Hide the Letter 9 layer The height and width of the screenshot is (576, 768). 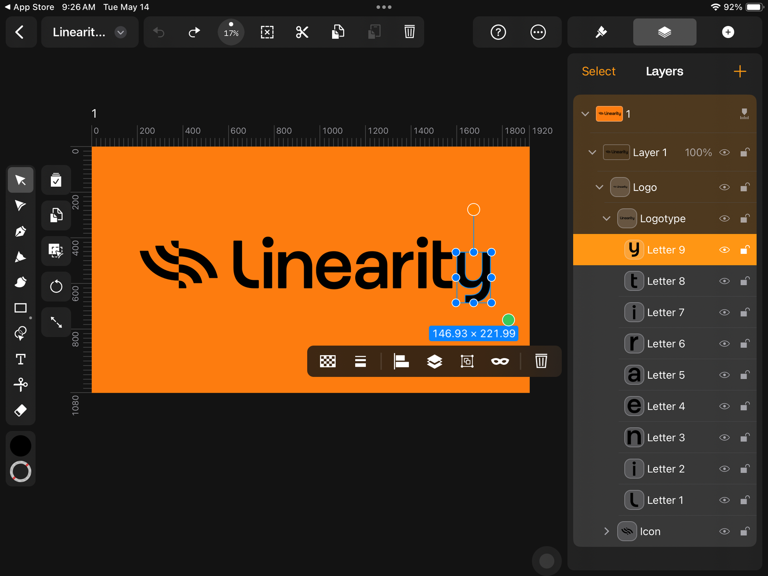pos(724,250)
